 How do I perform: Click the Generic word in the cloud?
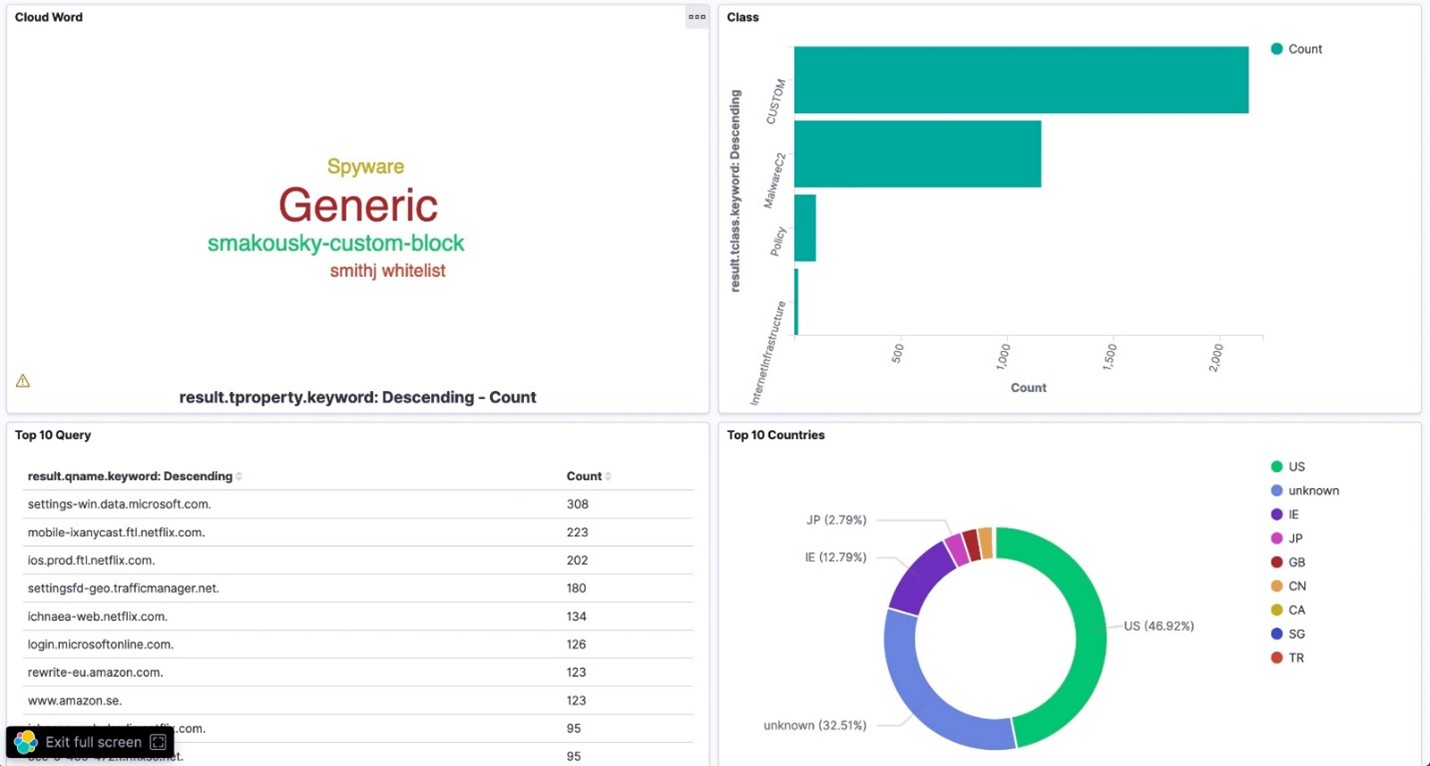click(x=358, y=206)
